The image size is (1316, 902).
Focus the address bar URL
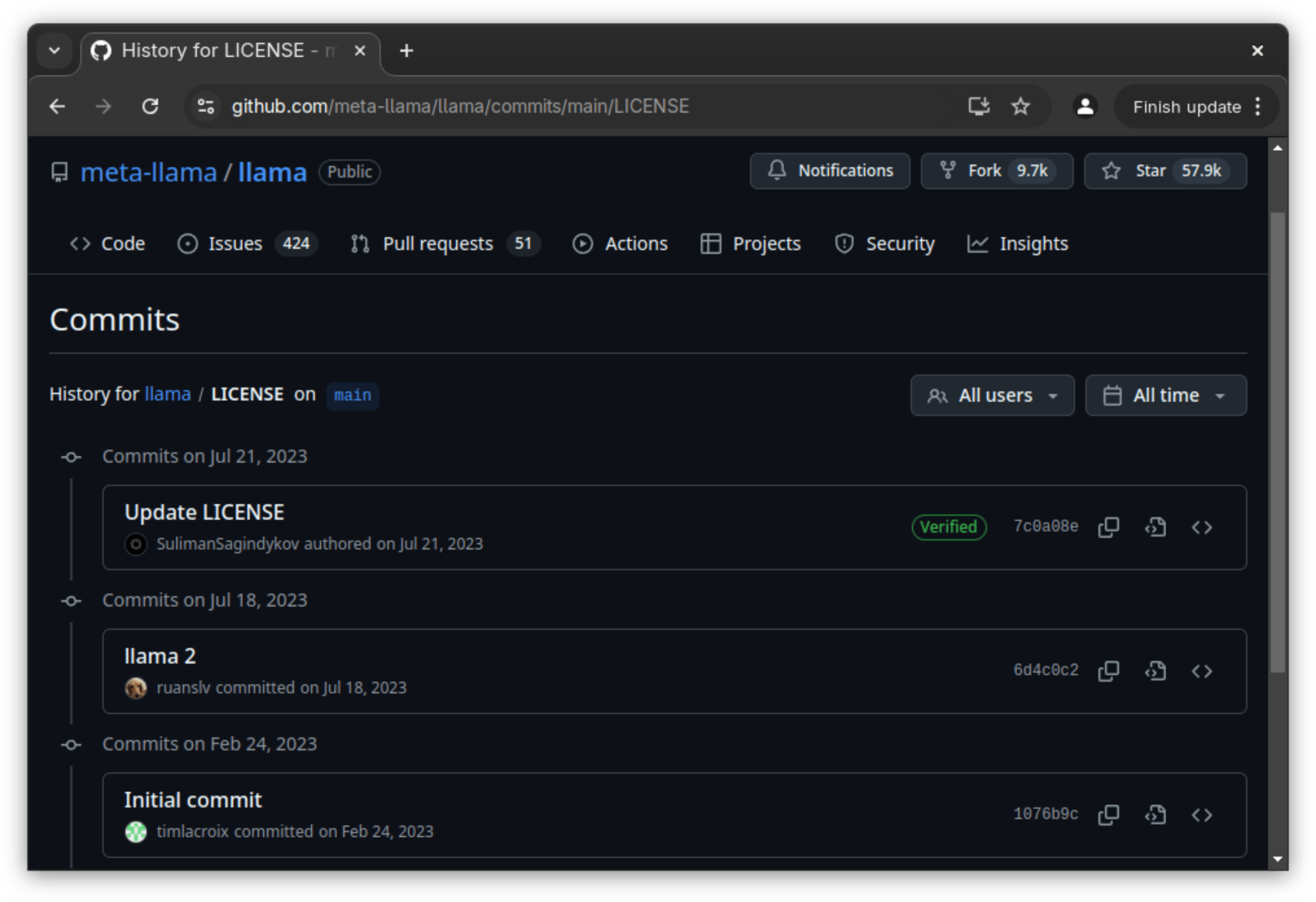pyautogui.click(x=460, y=106)
